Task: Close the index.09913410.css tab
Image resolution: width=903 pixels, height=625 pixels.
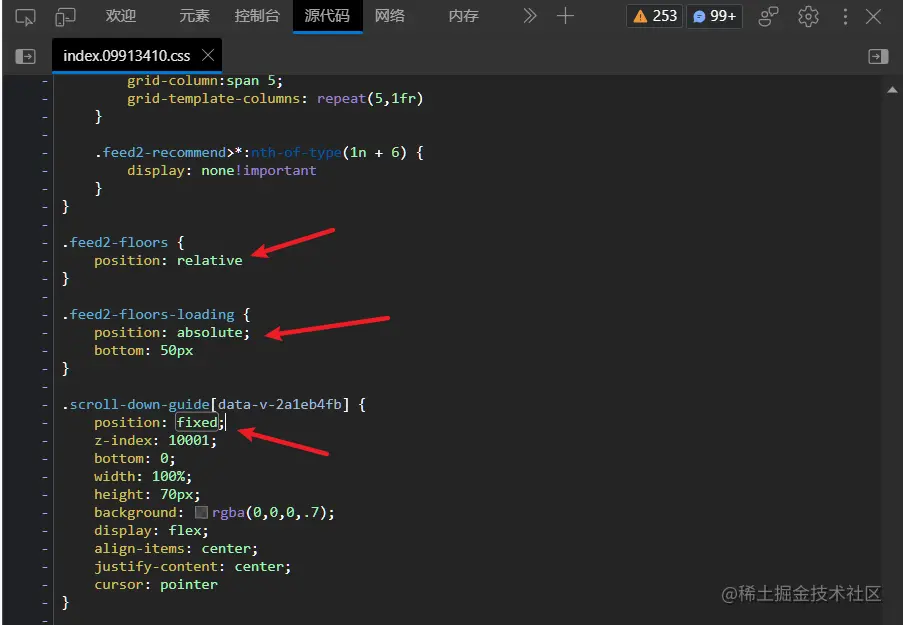Action: click(208, 55)
